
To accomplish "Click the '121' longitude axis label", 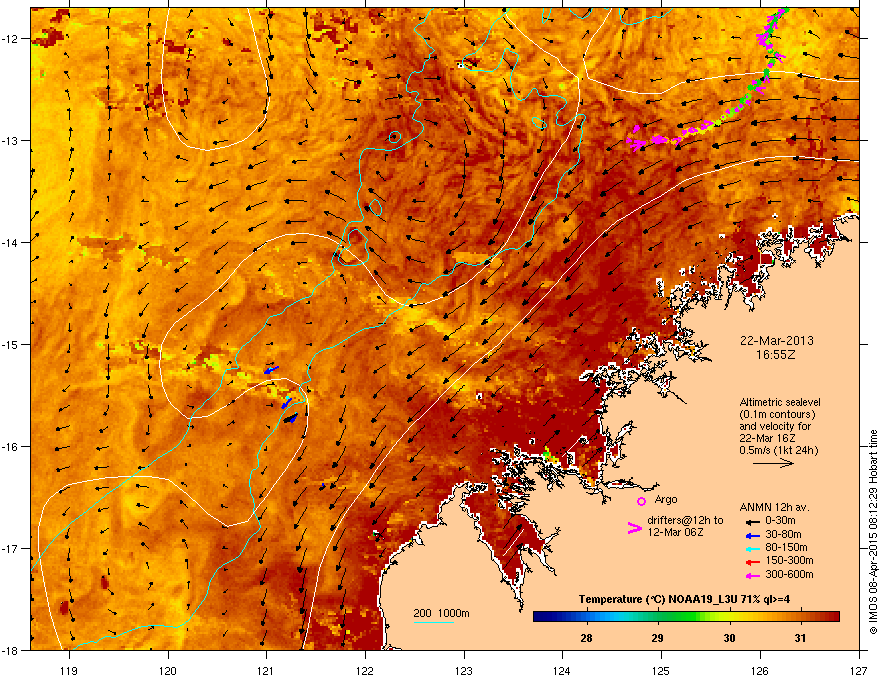I will [266, 670].
